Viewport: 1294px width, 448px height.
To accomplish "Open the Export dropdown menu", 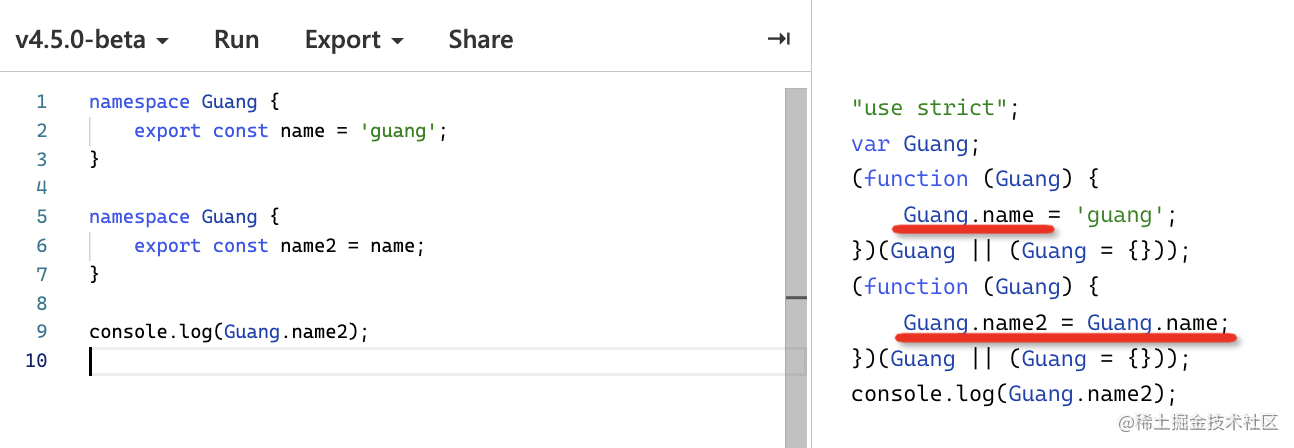I will [x=354, y=40].
